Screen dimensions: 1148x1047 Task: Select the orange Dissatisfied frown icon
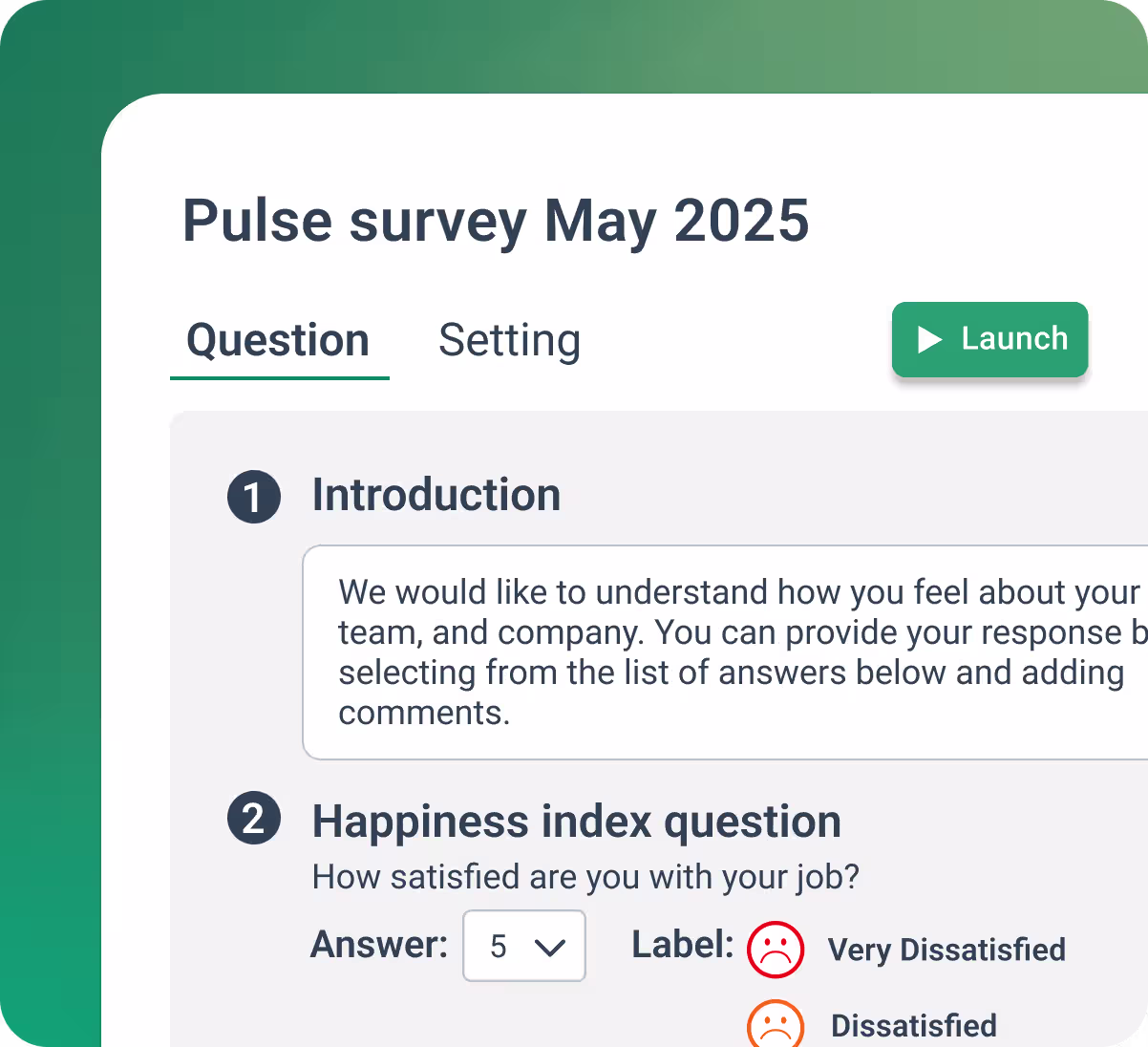coord(776,1025)
